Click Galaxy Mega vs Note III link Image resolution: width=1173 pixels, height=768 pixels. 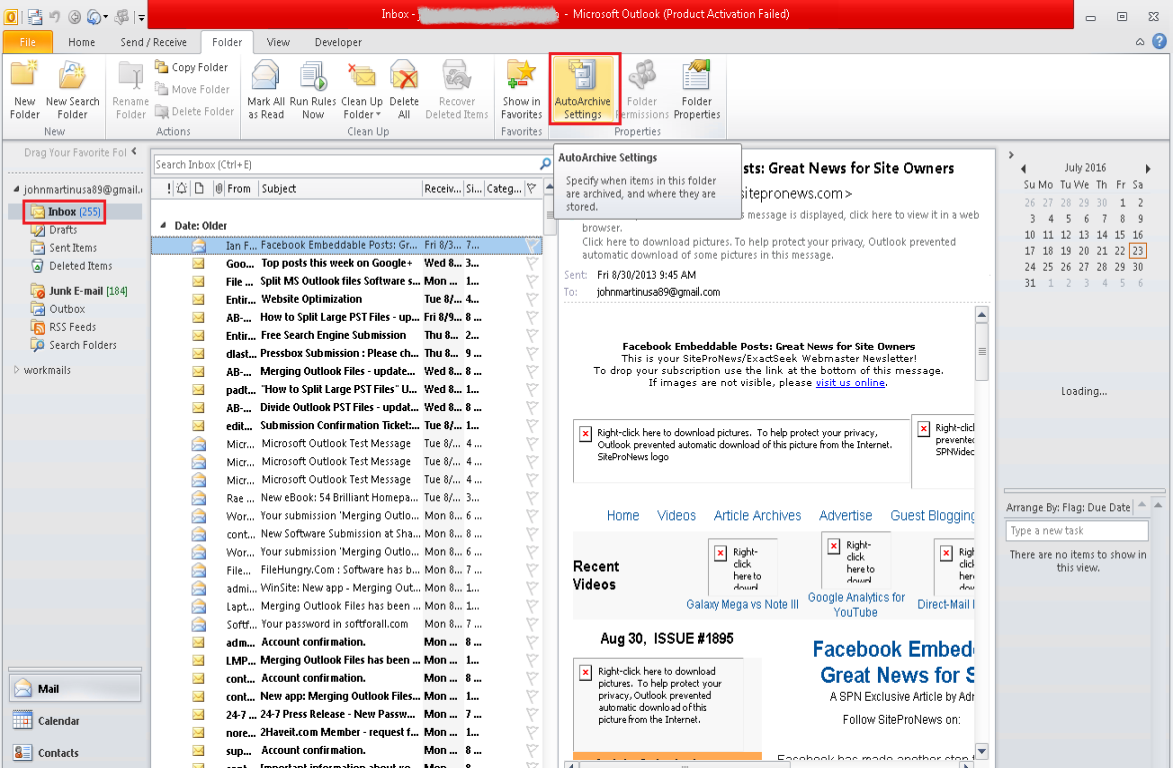742,604
